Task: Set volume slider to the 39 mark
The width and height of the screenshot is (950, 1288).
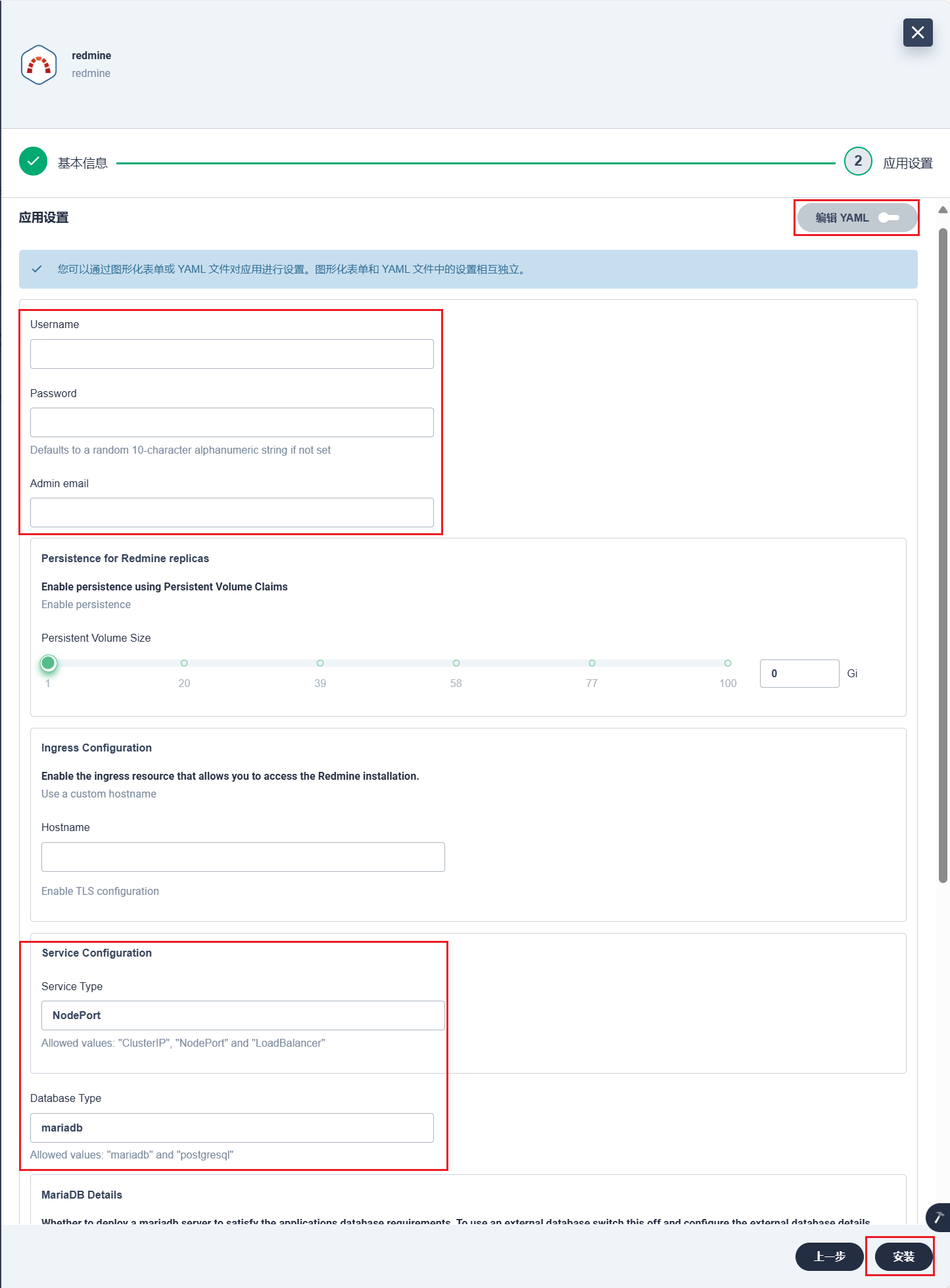Action: (320, 663)
